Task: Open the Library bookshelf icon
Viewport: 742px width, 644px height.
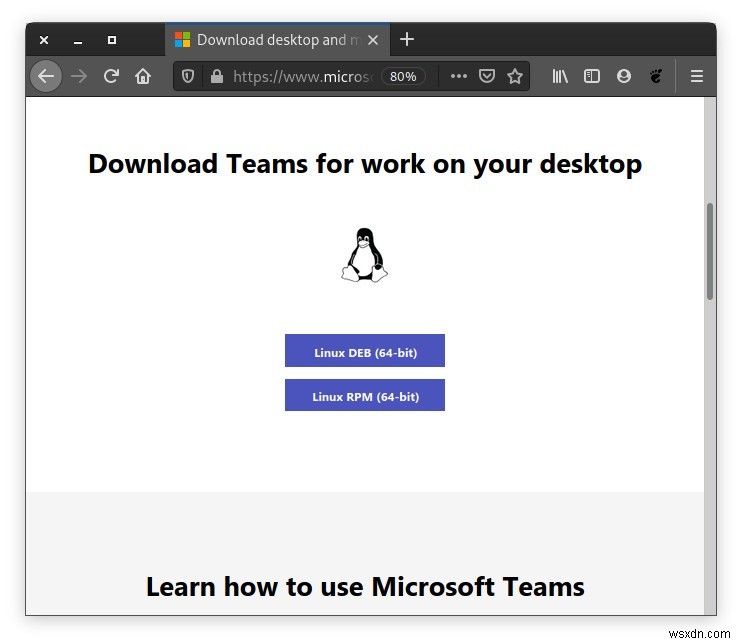Action: [560, 76]
